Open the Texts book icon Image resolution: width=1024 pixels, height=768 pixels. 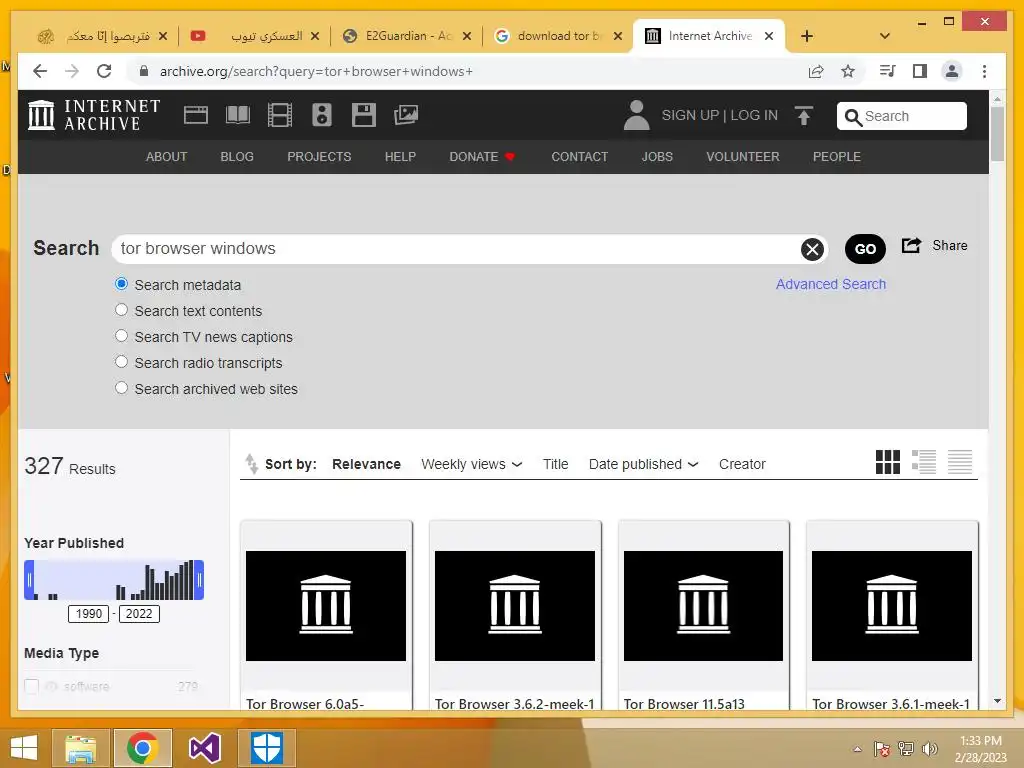click(238, 115)
